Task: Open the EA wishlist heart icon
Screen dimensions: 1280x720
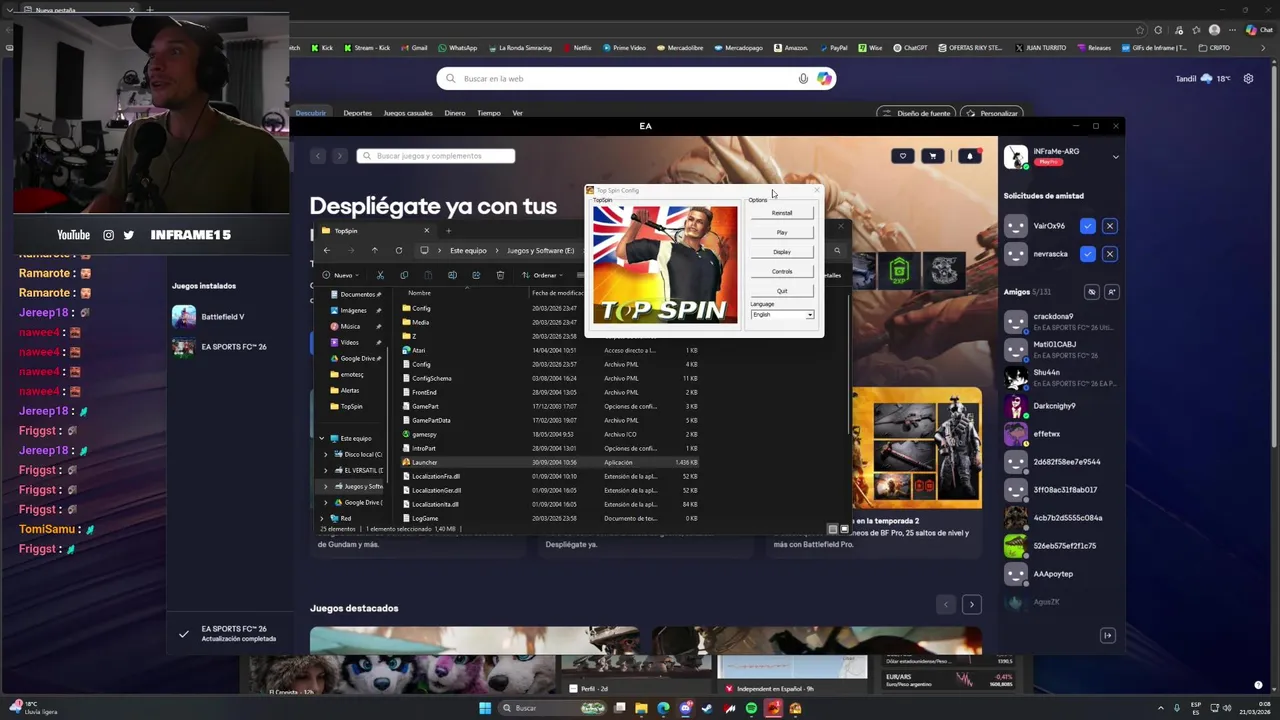Action: point(903,156)
